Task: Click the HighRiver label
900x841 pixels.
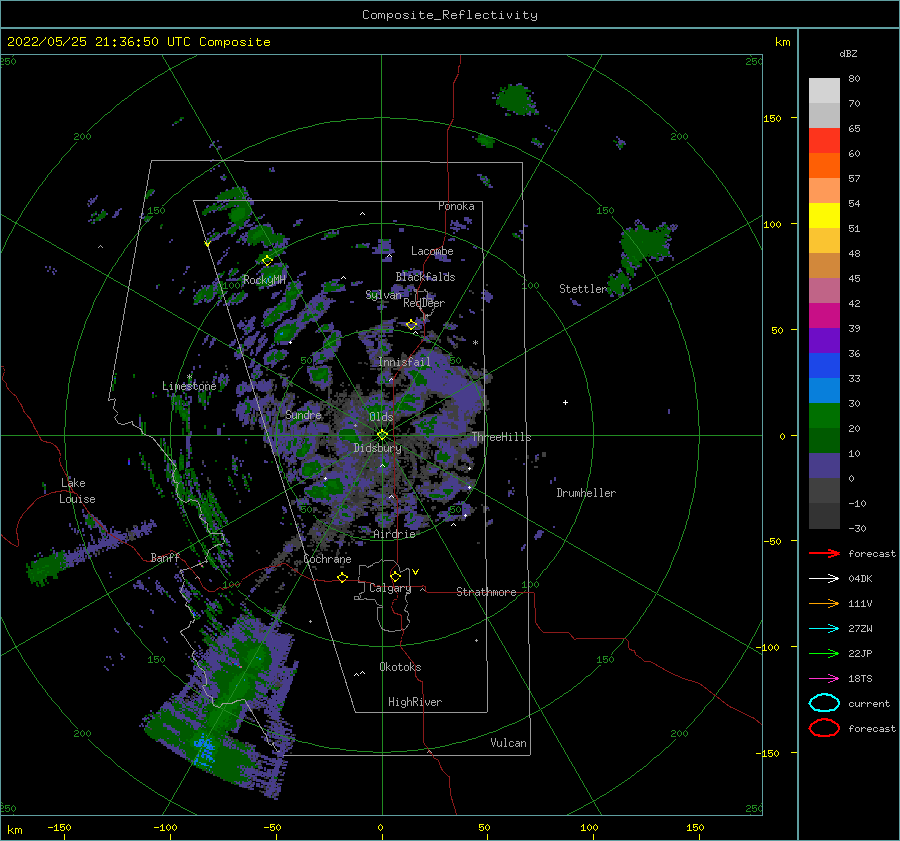Action: coord(415,702)
